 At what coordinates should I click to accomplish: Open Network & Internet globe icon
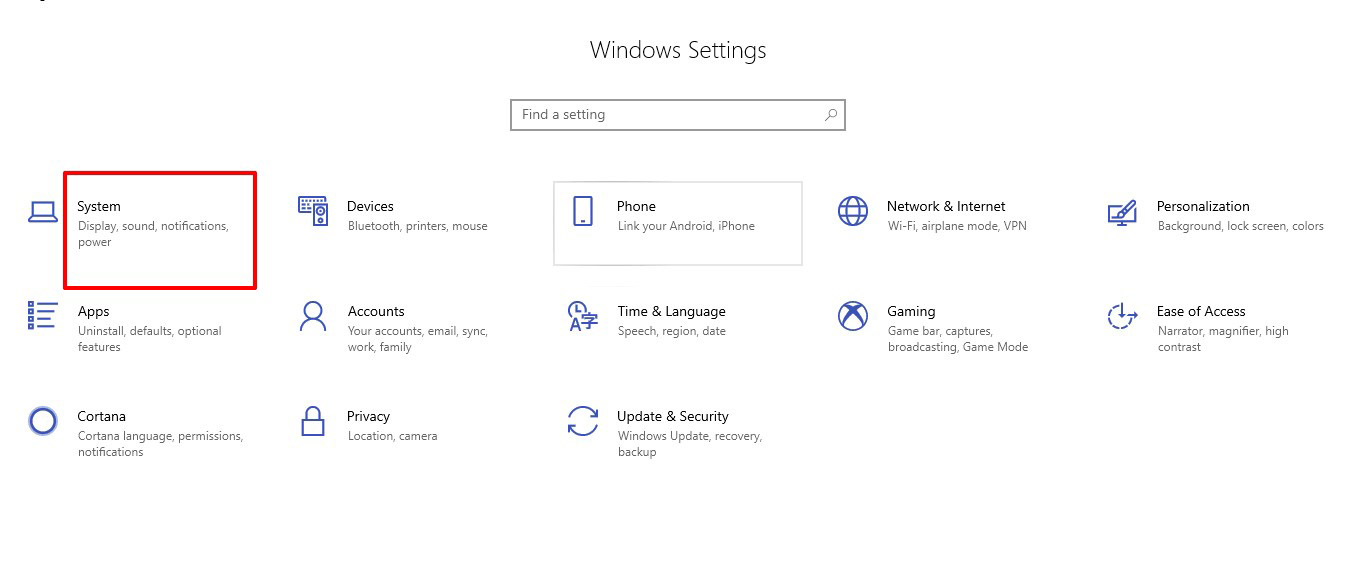[852, 211]
